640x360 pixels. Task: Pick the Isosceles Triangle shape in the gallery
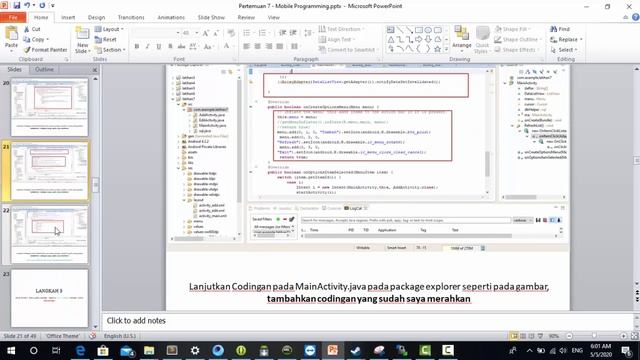[391, 39]
